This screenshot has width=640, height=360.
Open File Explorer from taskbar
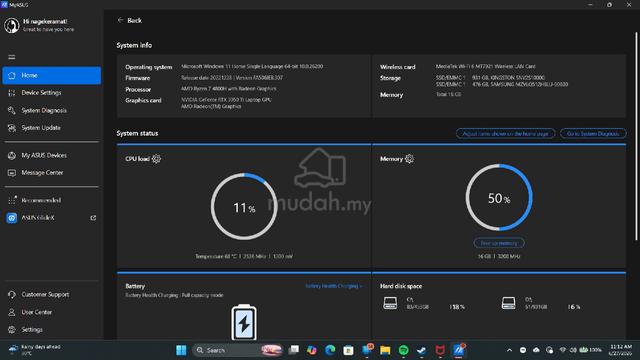[x=385, y=350]
